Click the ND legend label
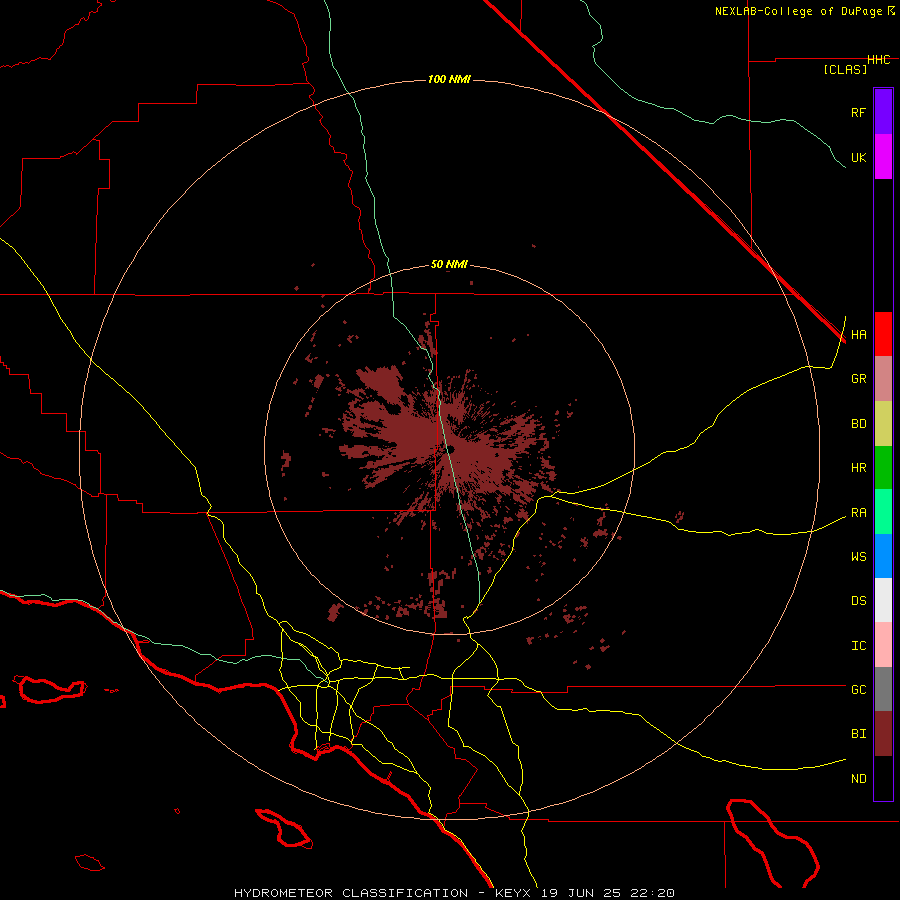 tap(858, 779)
